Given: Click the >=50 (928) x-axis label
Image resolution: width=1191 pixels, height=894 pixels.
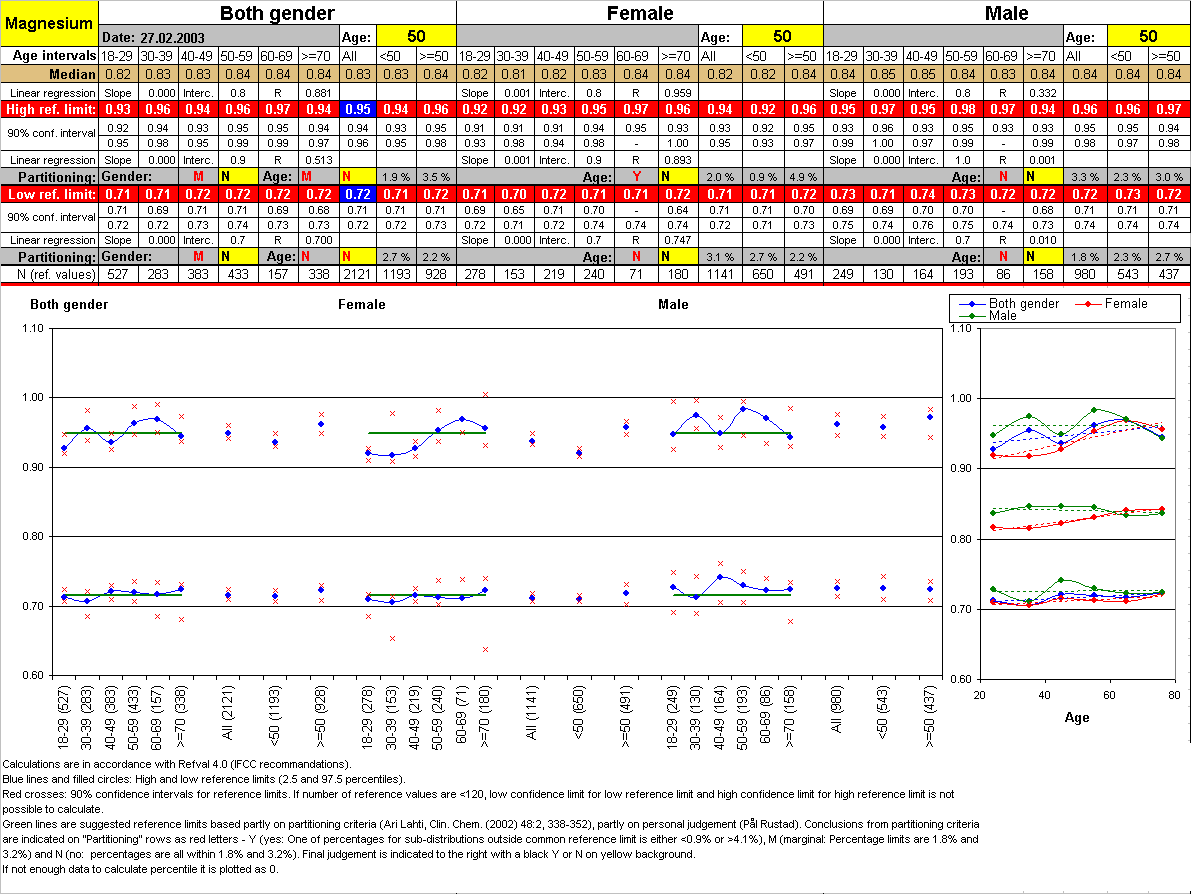Looking at the screenshot, I should click(321, 716).
